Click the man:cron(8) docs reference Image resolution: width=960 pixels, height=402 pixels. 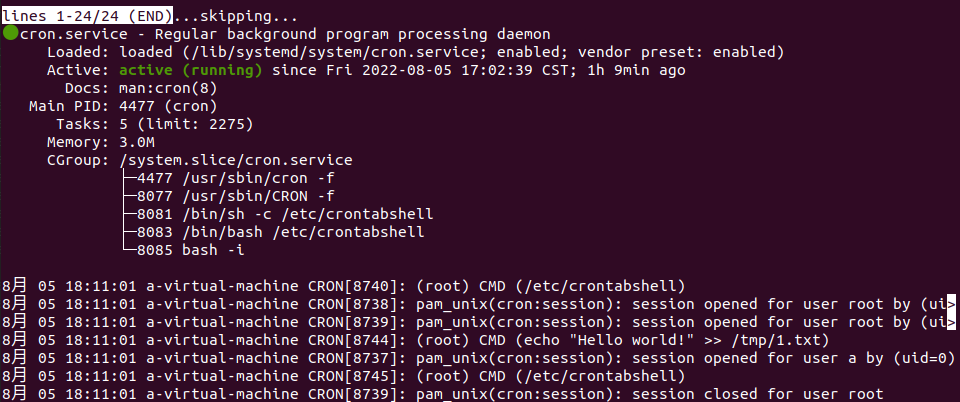click(168, 89)
